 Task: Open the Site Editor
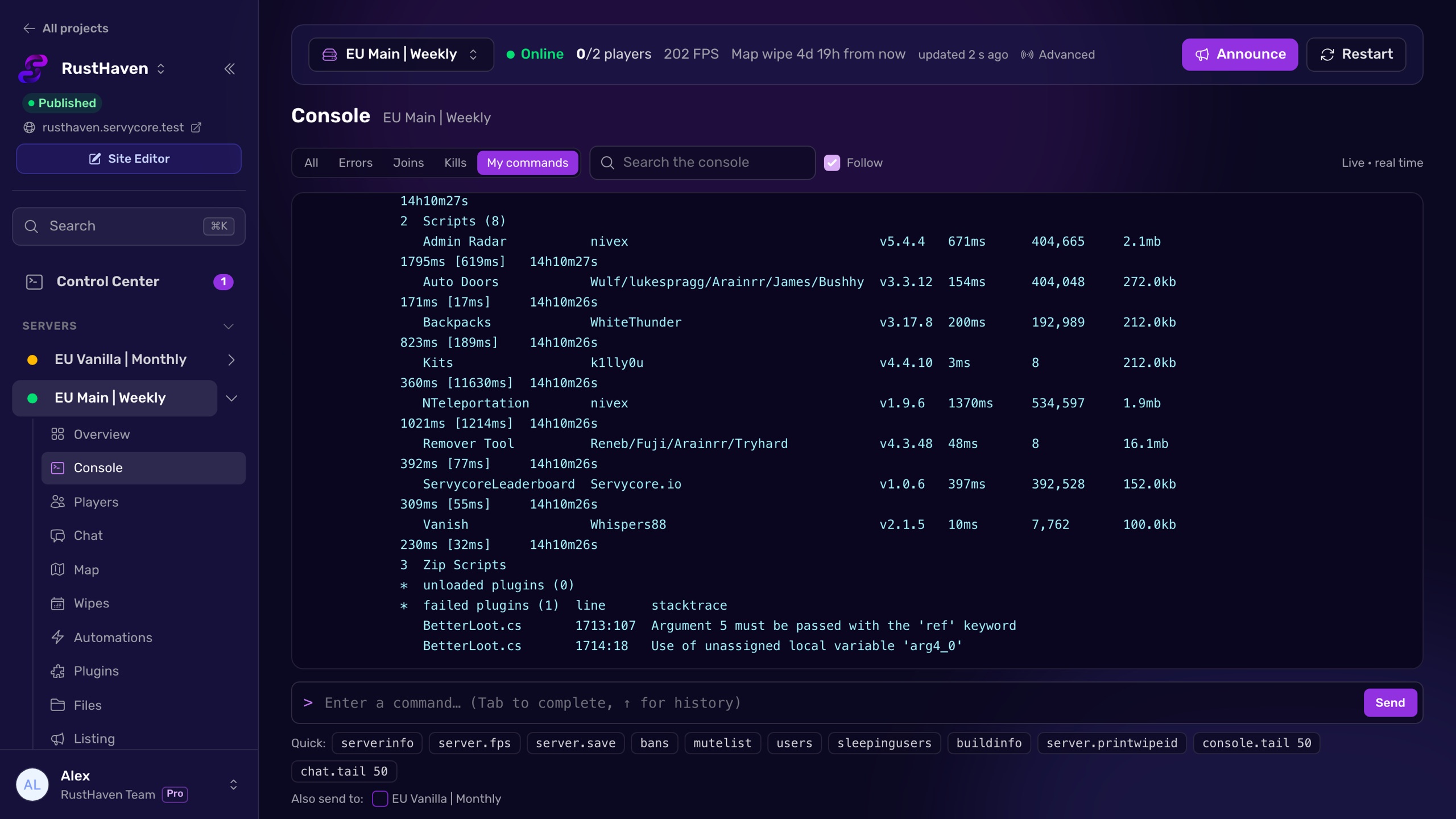129,159
